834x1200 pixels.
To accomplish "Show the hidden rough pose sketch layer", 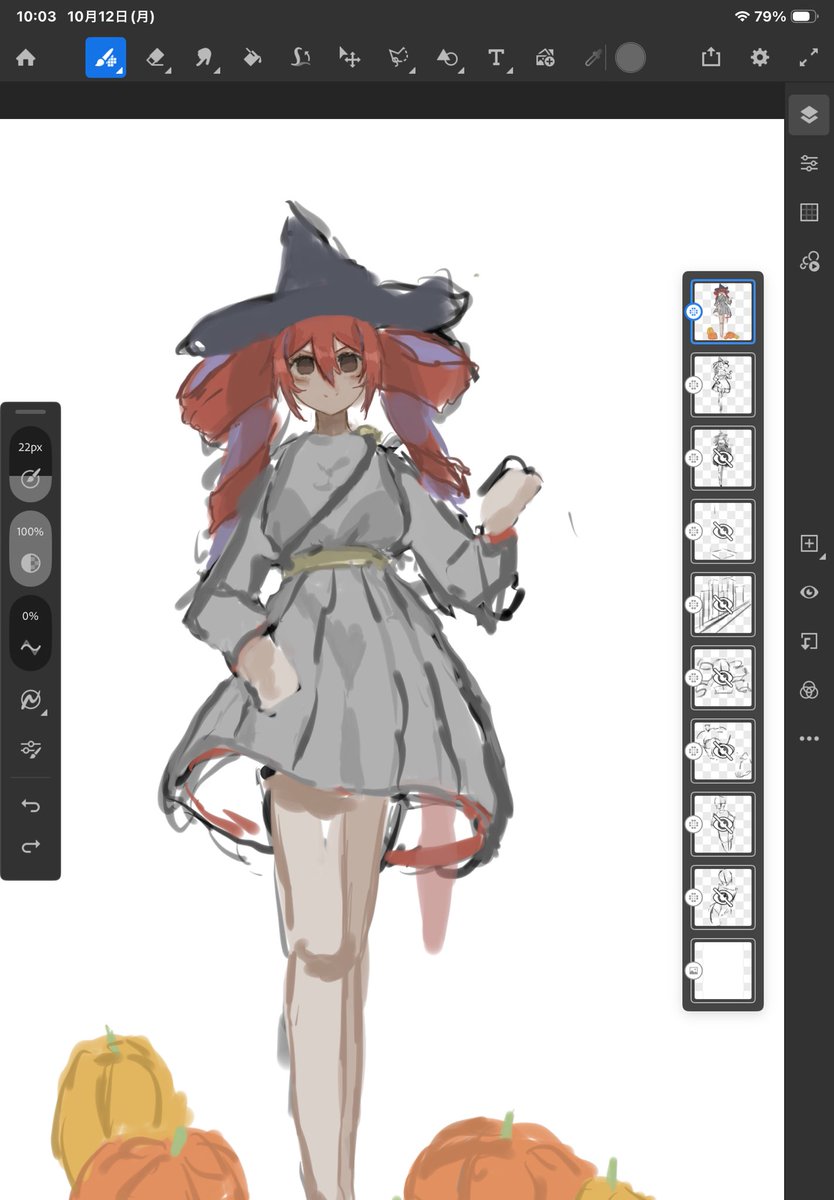I will (723, 898).
